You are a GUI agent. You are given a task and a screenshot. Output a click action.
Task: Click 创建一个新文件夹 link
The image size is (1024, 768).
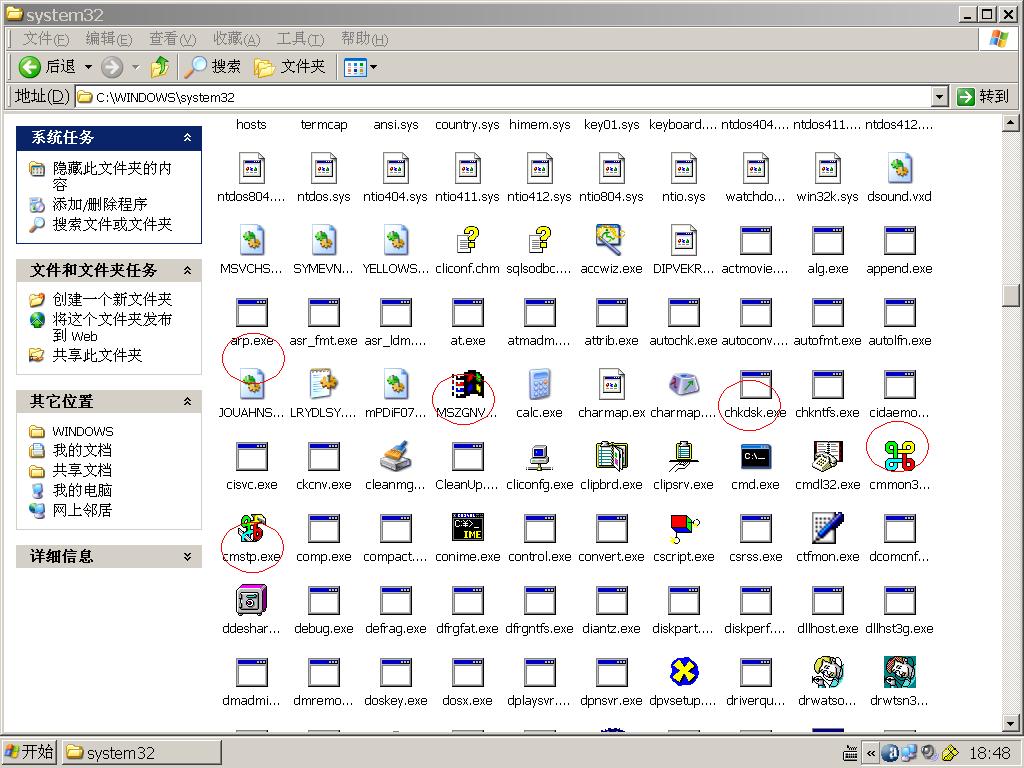click(112, 299)
